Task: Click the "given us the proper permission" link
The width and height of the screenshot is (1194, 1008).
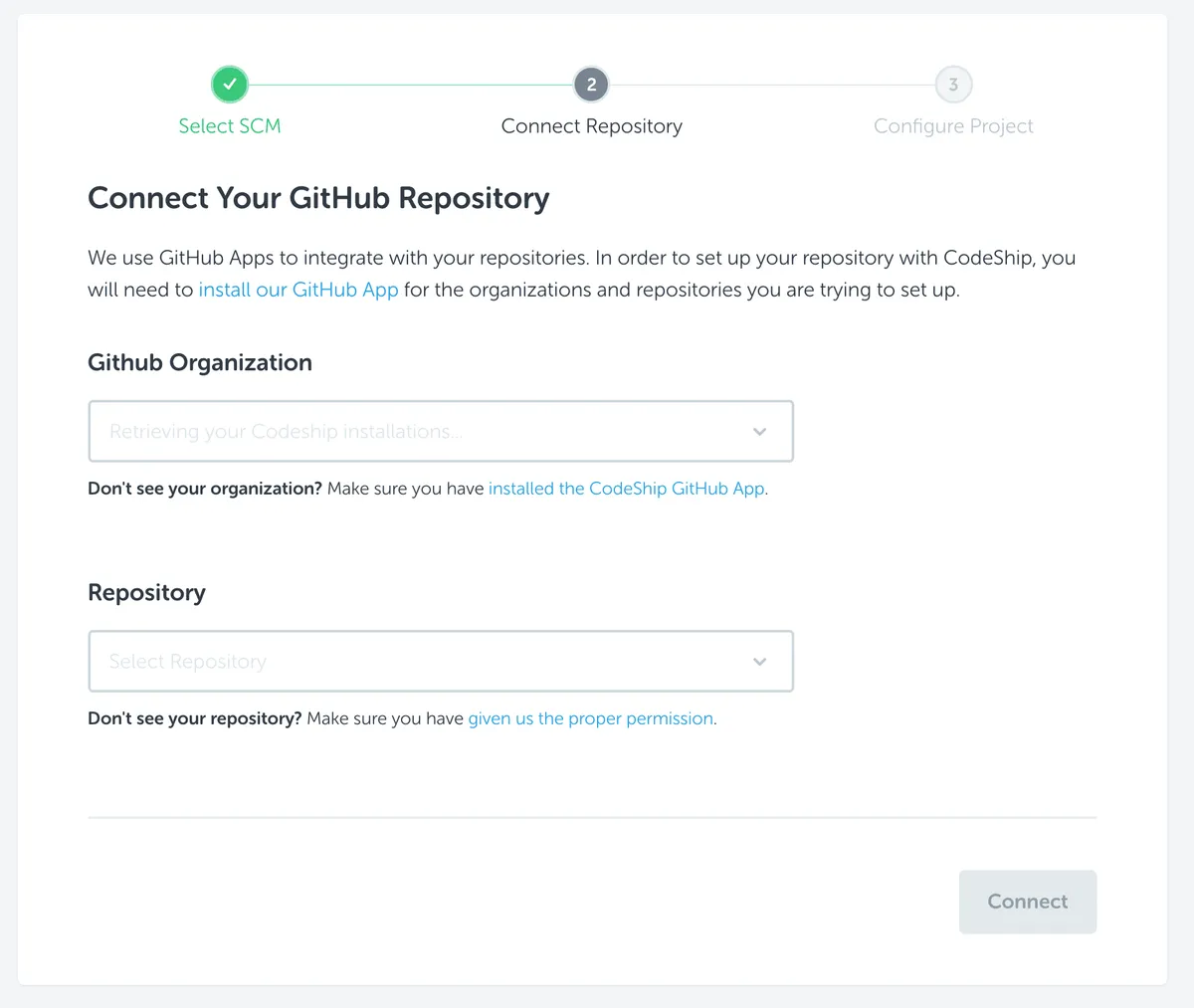Action: 591,718
